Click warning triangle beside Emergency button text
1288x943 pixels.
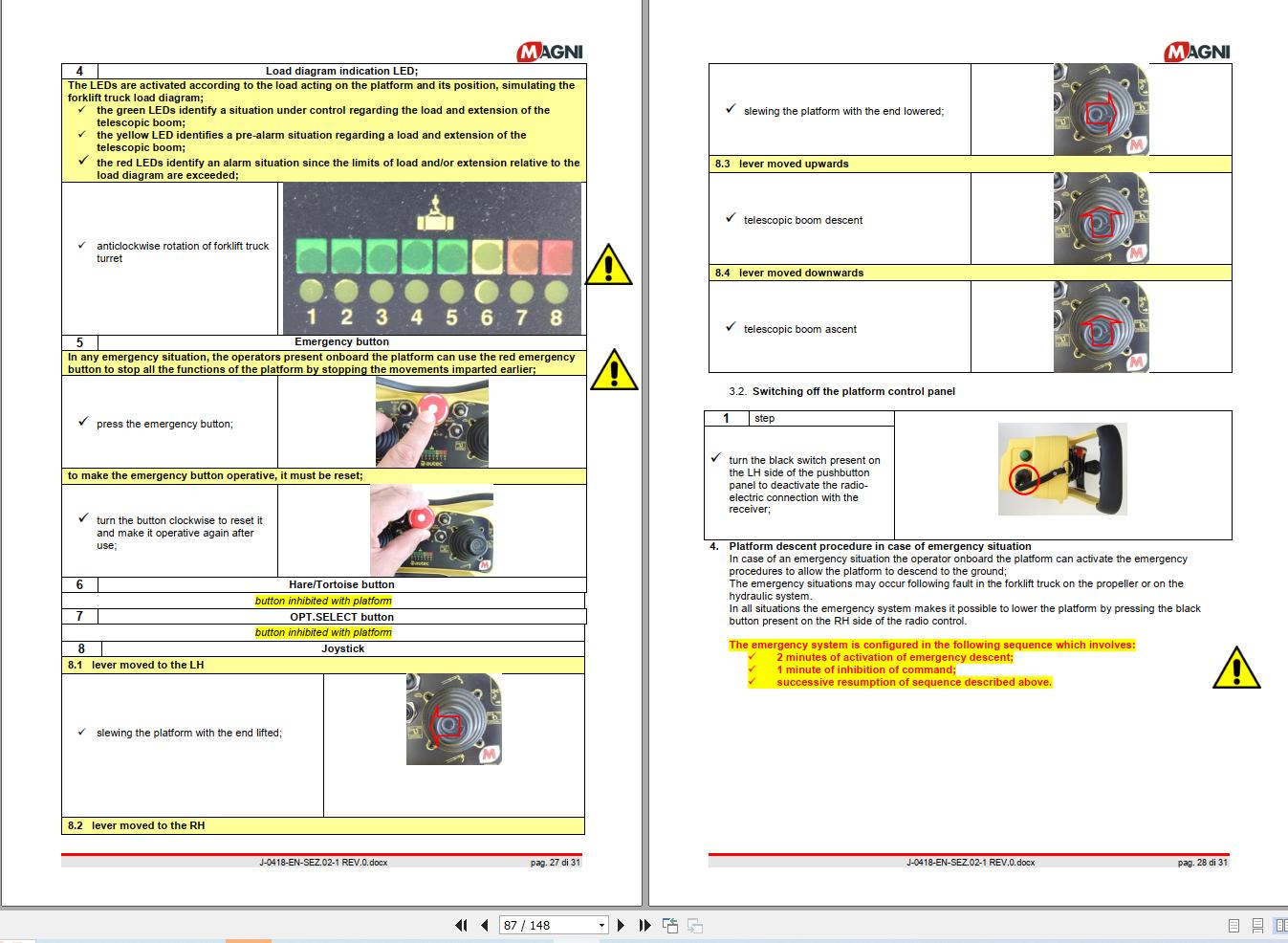click(614, 370)
